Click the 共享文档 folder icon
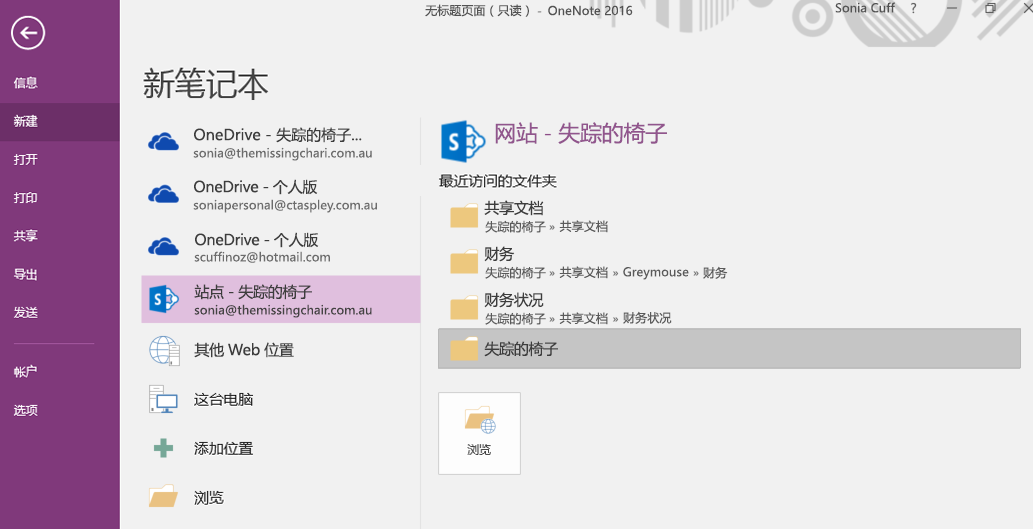This screenshot has height=529, width=1033. pyautogui.click(x=464, y=216)
